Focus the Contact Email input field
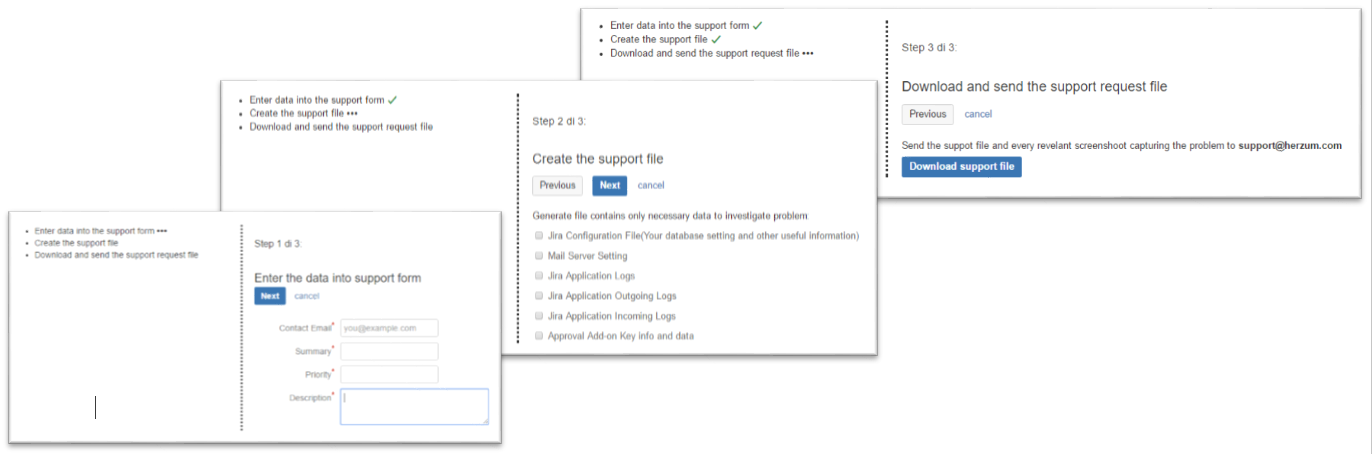The height and width of the screenshot is (454, 1372). [389, 328]
